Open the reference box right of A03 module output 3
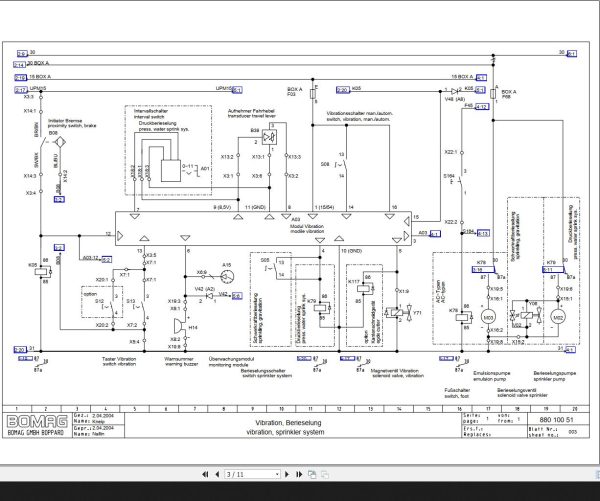This screenshot has height=501, width=600. (x=435, y=234)
